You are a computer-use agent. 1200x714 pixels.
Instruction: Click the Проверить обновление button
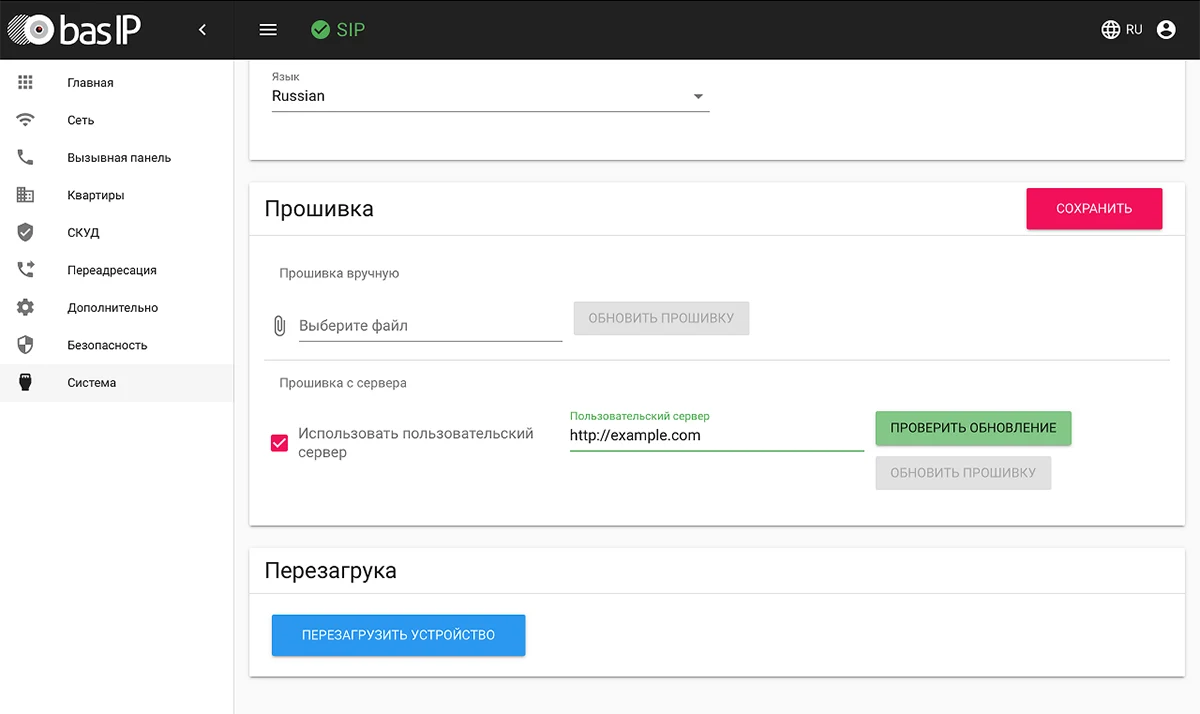point(973,428)
